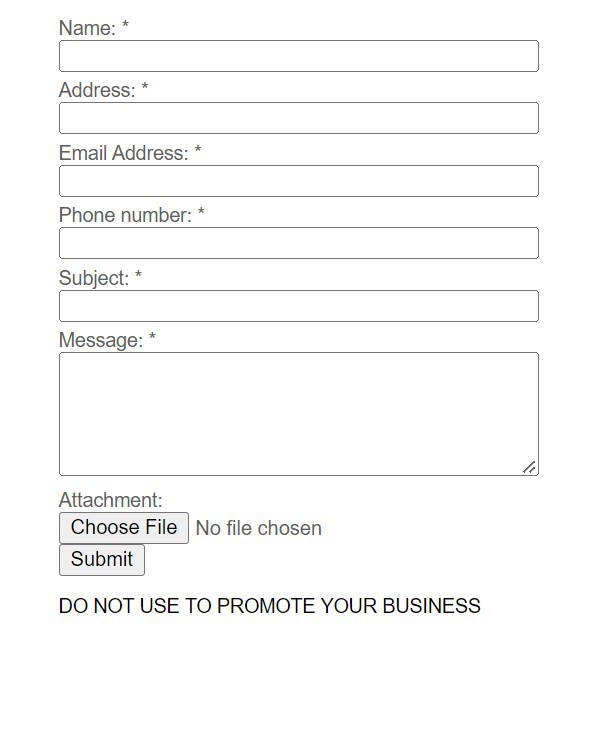Click the "Attachment:" label
Screen dimensions: 609x753
click(x=110, y=500)
